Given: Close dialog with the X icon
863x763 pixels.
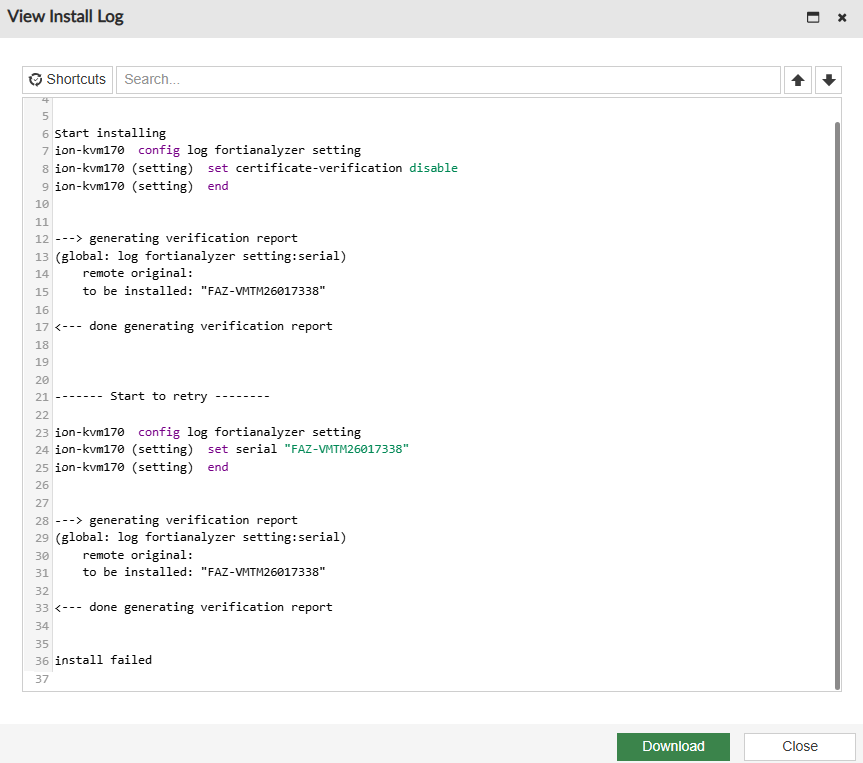Looking at the screenshot, I should tap(842, 18).
